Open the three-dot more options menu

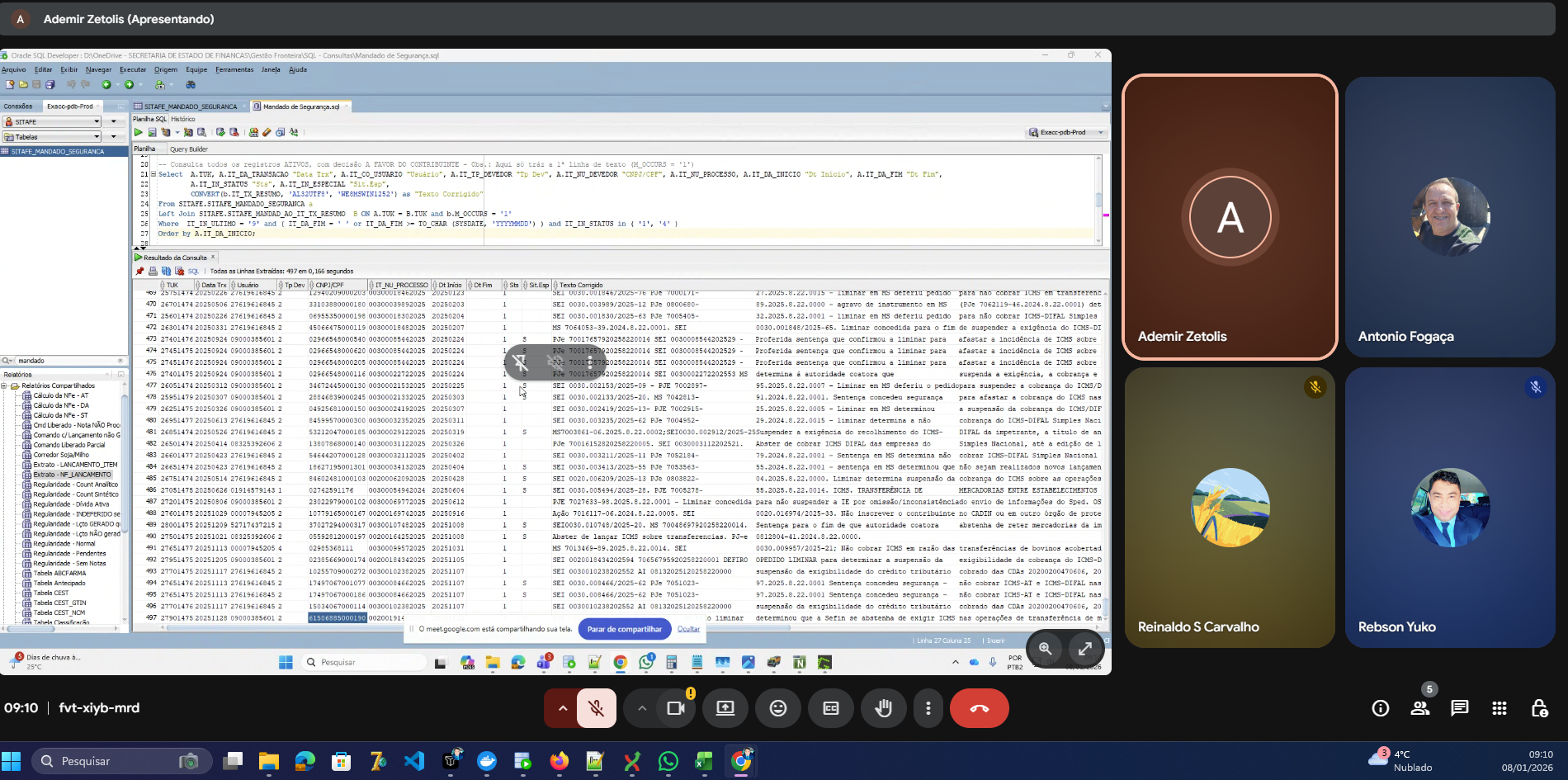928,708
